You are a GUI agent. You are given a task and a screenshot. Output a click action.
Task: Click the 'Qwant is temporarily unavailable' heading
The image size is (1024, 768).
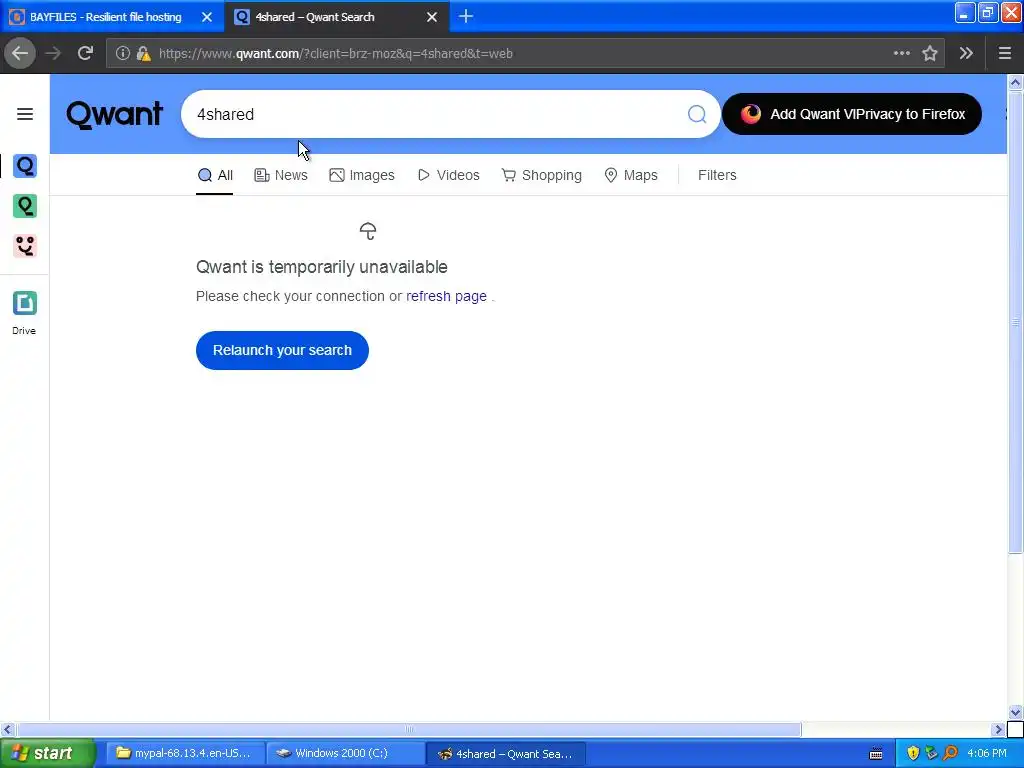point(322,266)
